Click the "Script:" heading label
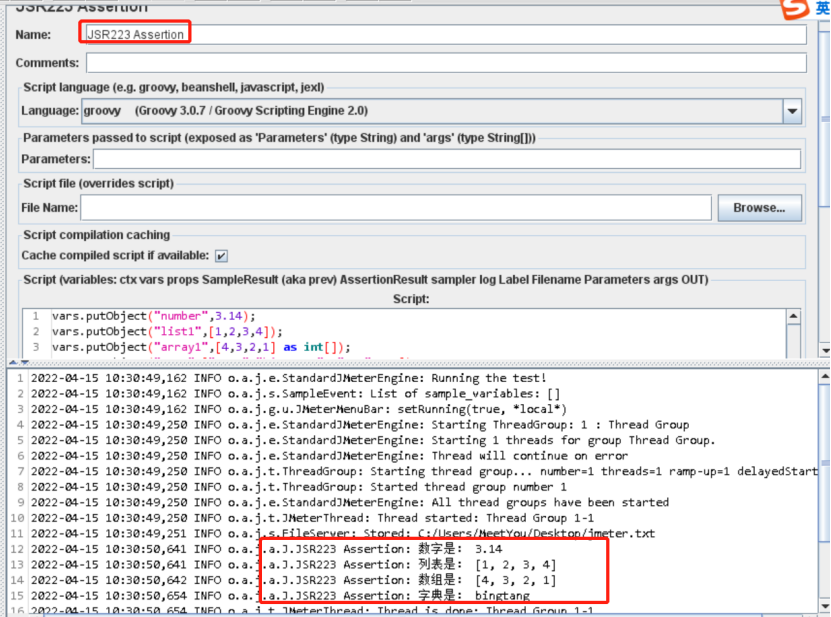This screenshot has height=617, width=831. pos(411,299)
